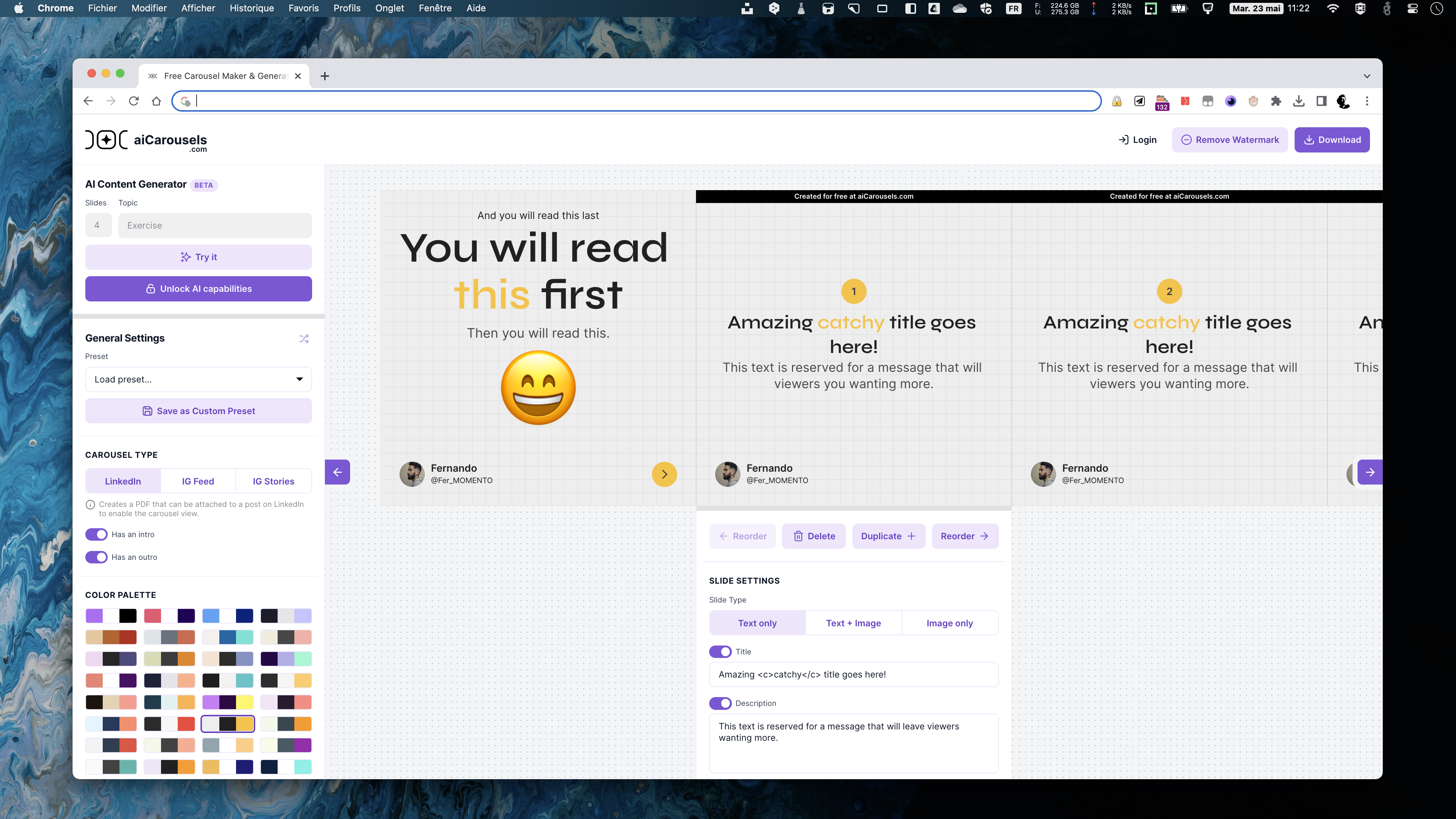Image resolution: width=1456 pixels, height=819 pixels.
Task: Select the purple, white and black color palette
Action: (111, 616)
